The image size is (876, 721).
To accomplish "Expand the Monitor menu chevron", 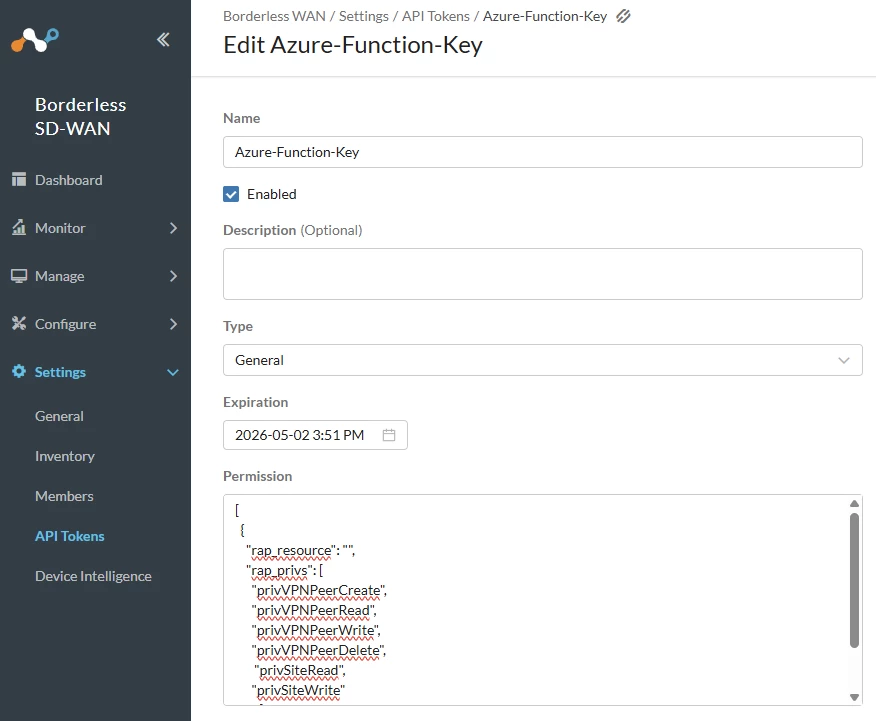I will 173,228.
